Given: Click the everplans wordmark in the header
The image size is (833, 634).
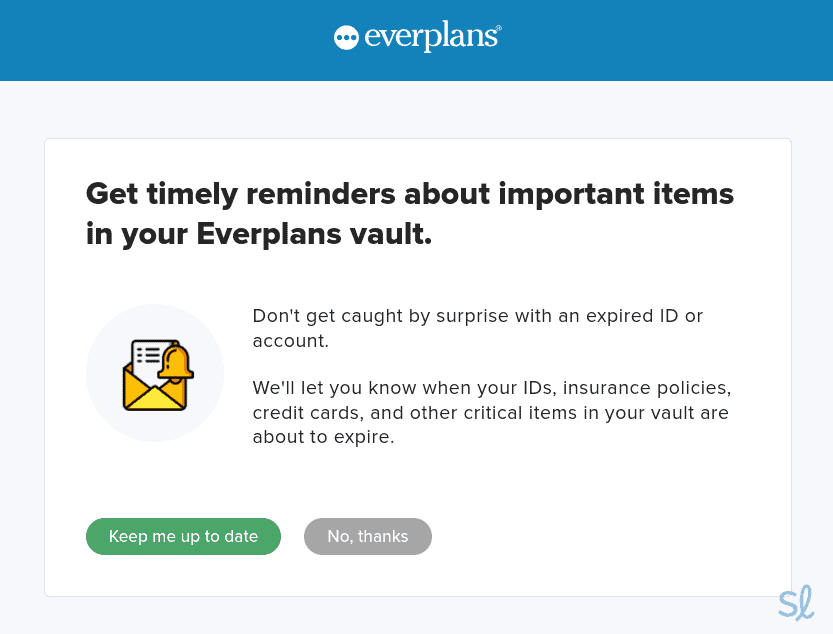Looking at the screenshot, I should pos(430,38).
